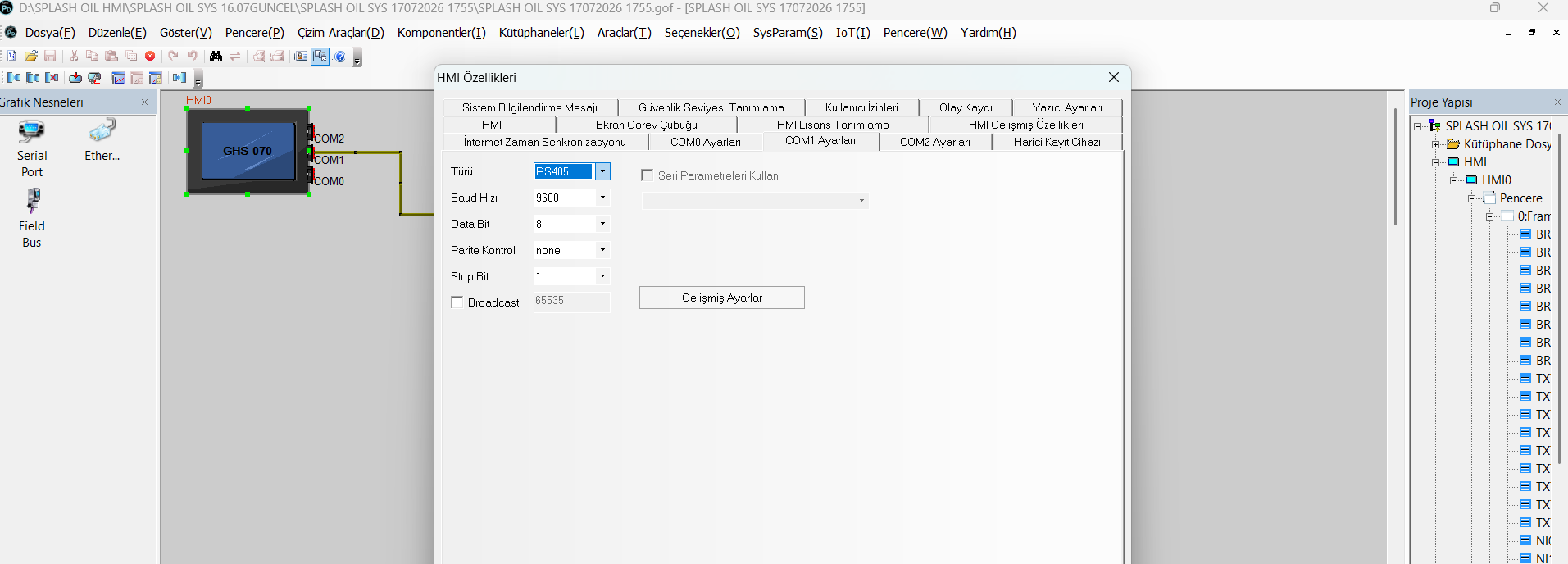Click the download-to-device icon with red arrow

pyautogui.click(x=75, y=78)
